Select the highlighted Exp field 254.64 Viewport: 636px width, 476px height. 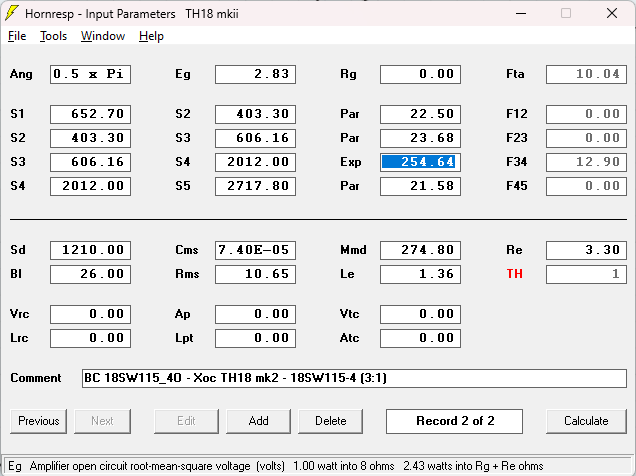(x=420, y=162)
